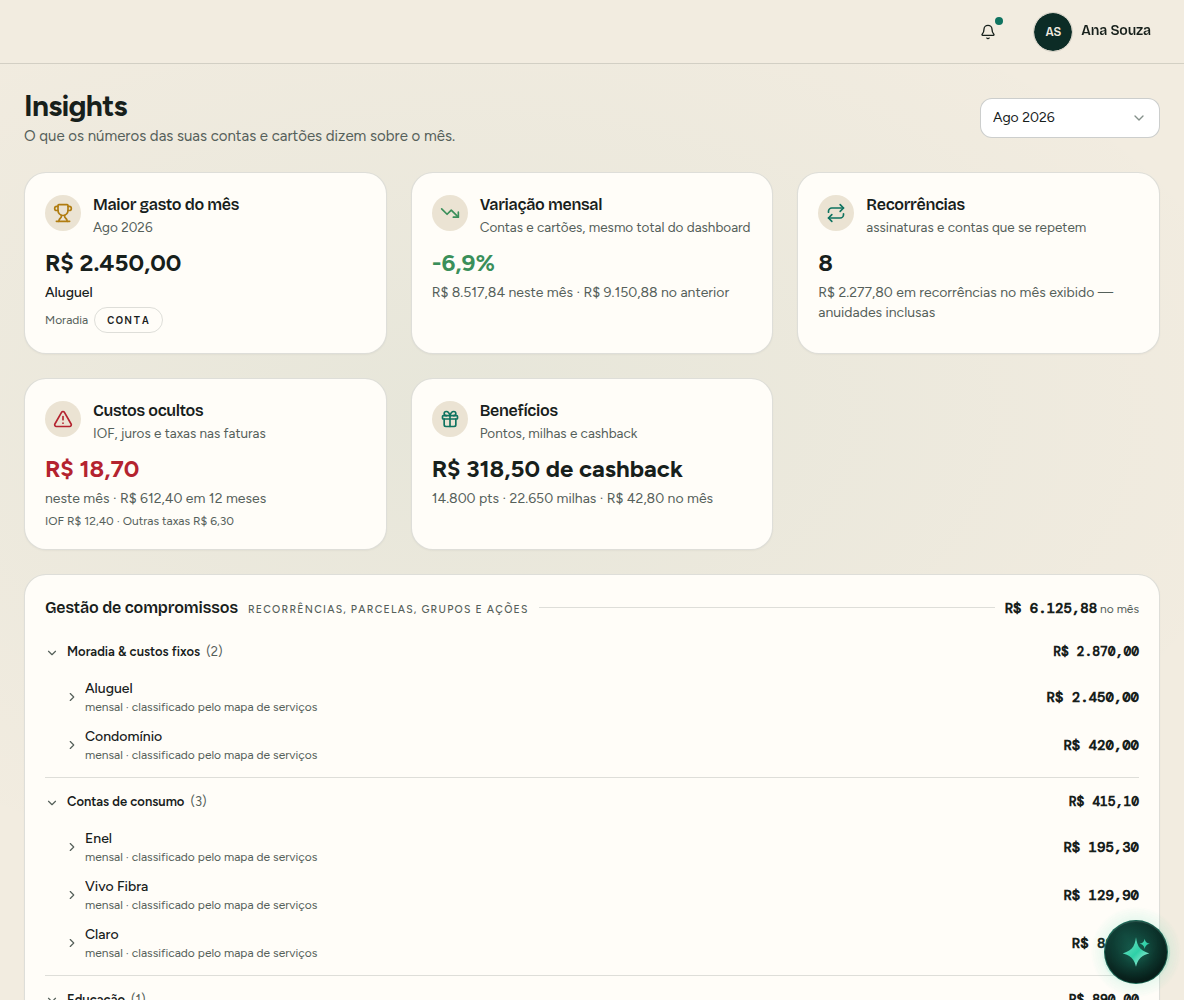Click the Maior gasto do mês title
This screenshot has width=1184, height=1000.
tap(166, 205)
